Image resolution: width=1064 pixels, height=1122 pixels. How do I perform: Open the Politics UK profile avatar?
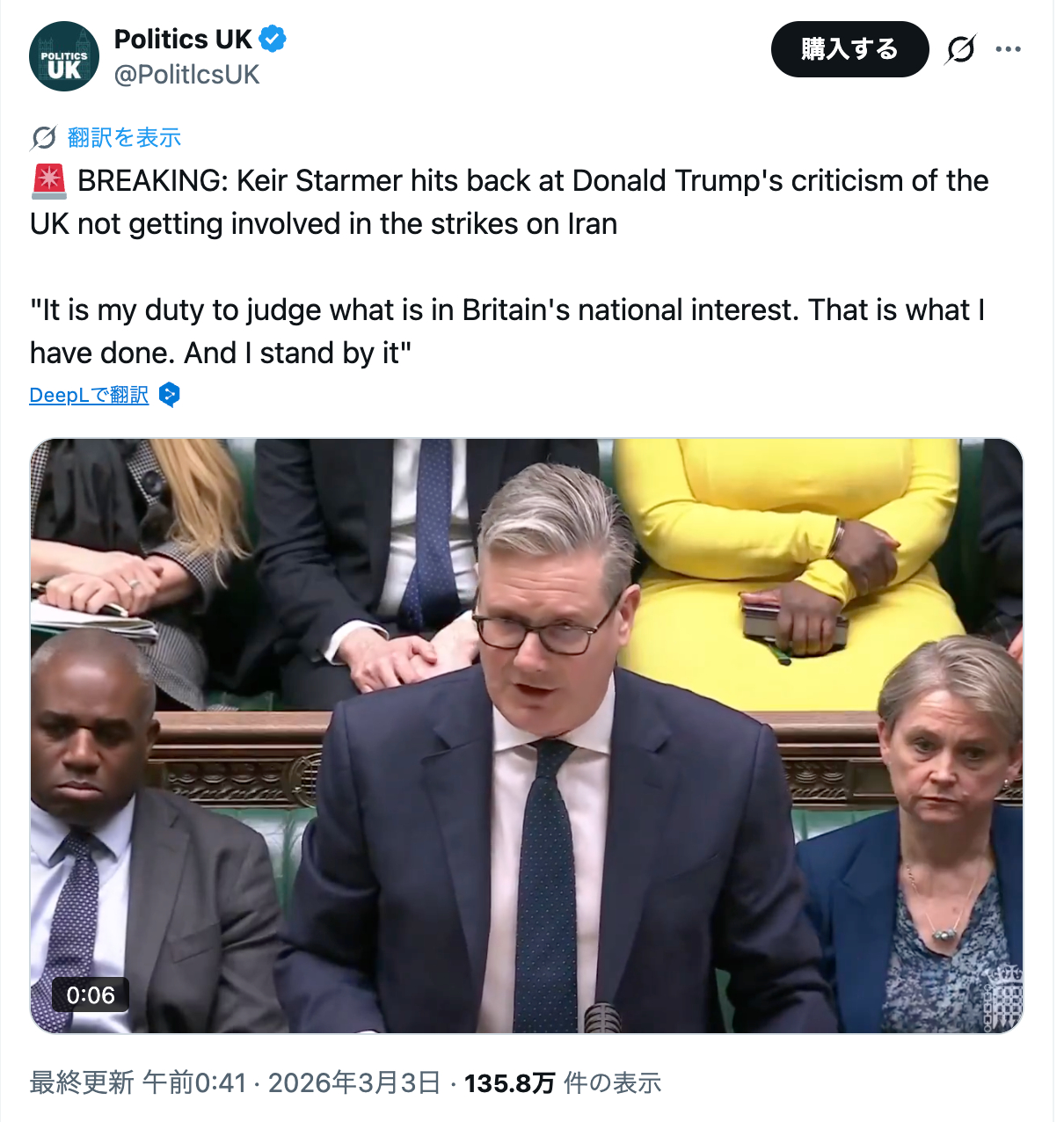coord(64,56)
